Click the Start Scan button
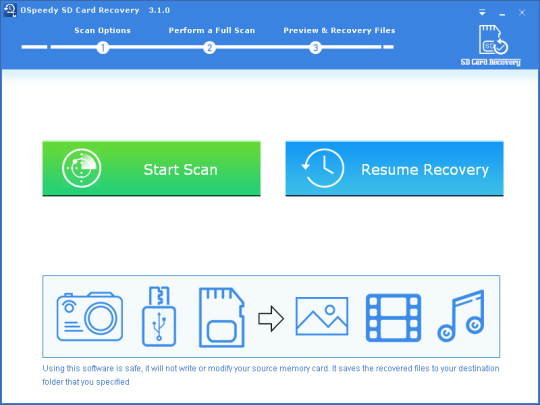This screenshot has height=405, width=540. (151, 168)
